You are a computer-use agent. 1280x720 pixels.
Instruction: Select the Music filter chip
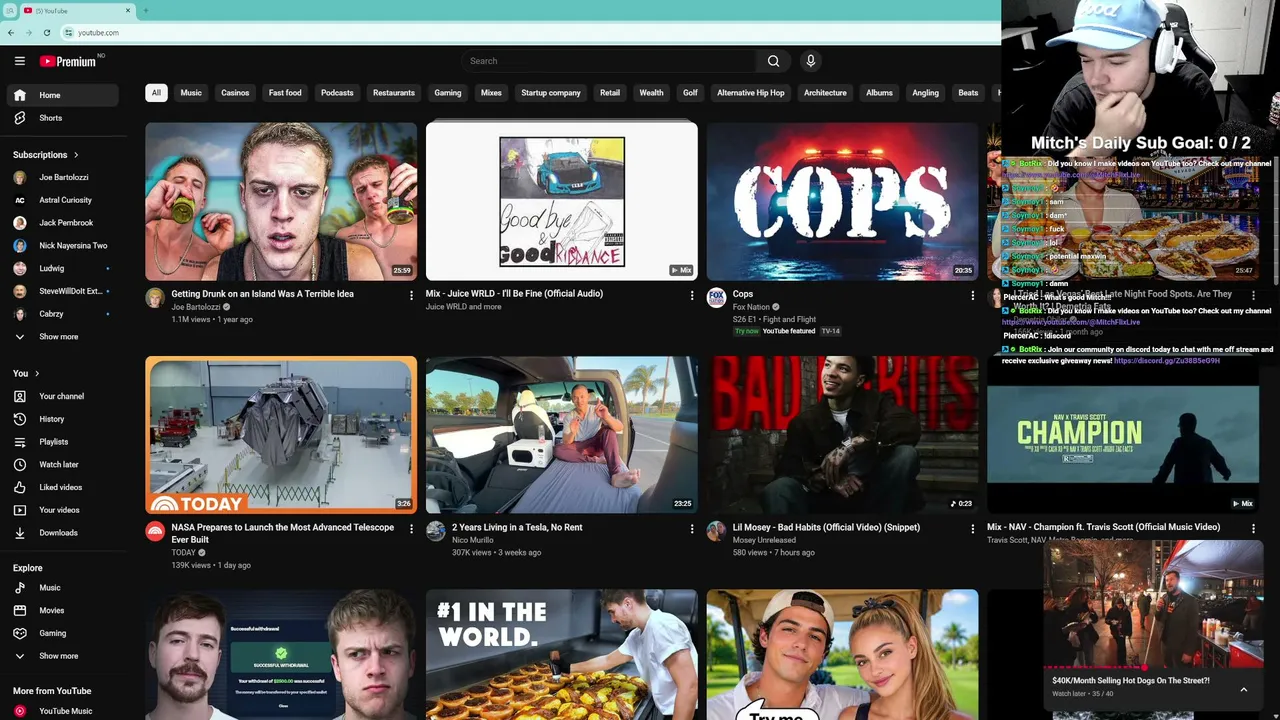pyautogui.click(x=191, y=93)
